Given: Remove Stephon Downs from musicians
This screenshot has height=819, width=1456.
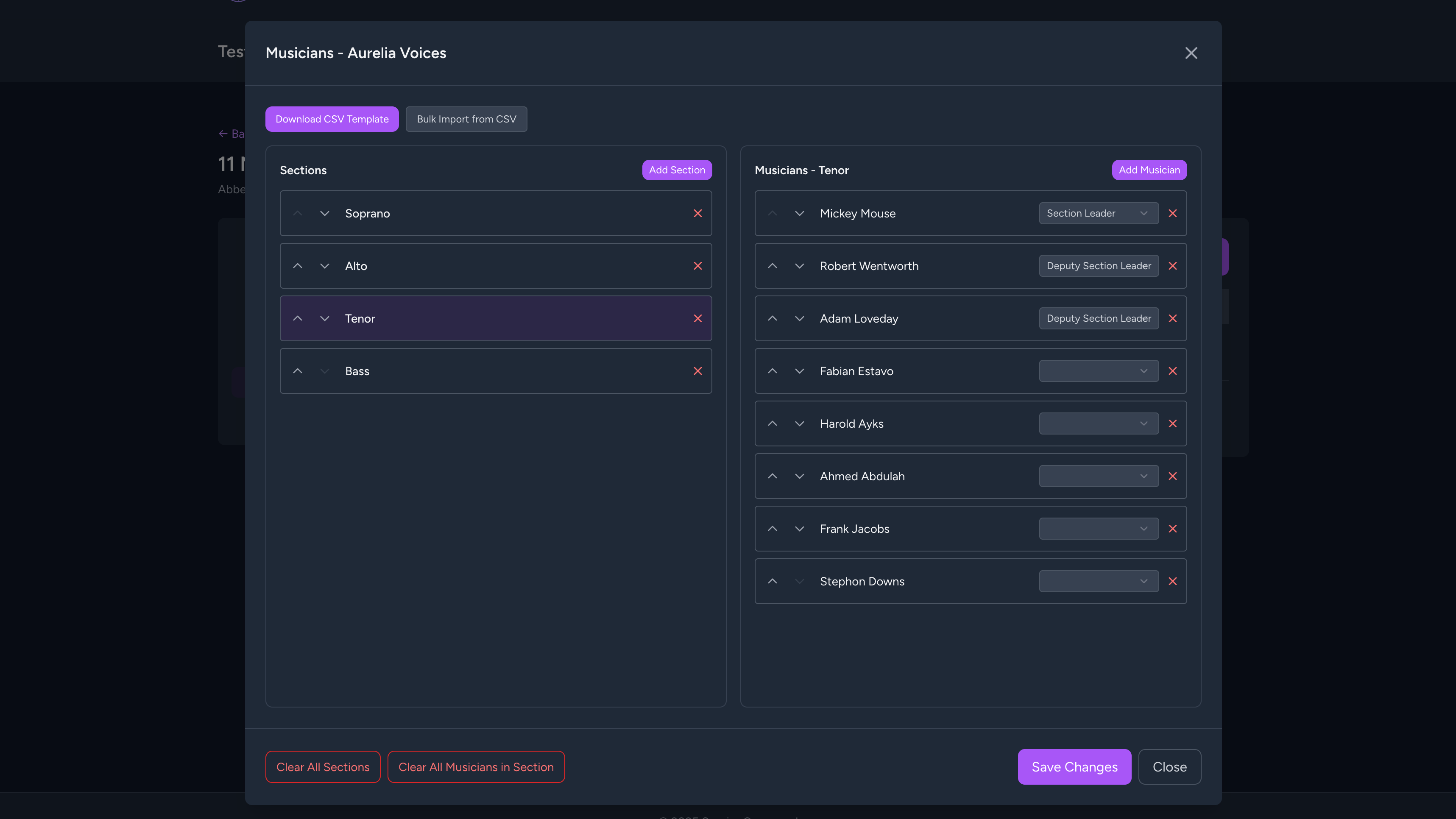Looking at the screenshot, I should [1172, 581].
